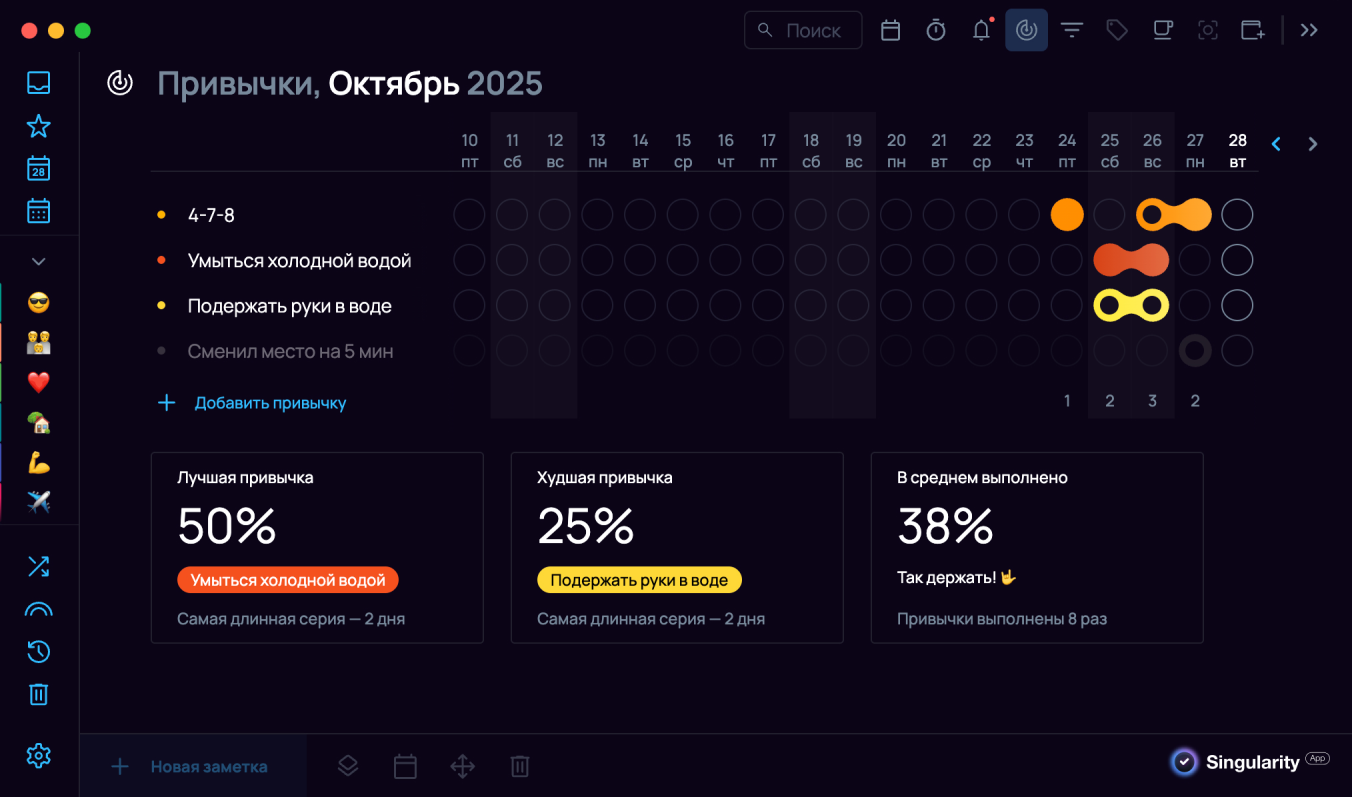The height and width of the screenshot is (797, 1352).
Task: Expand hidden toolbar items with double chevron
Action: pyautogui.click(x=1308, y=30)
